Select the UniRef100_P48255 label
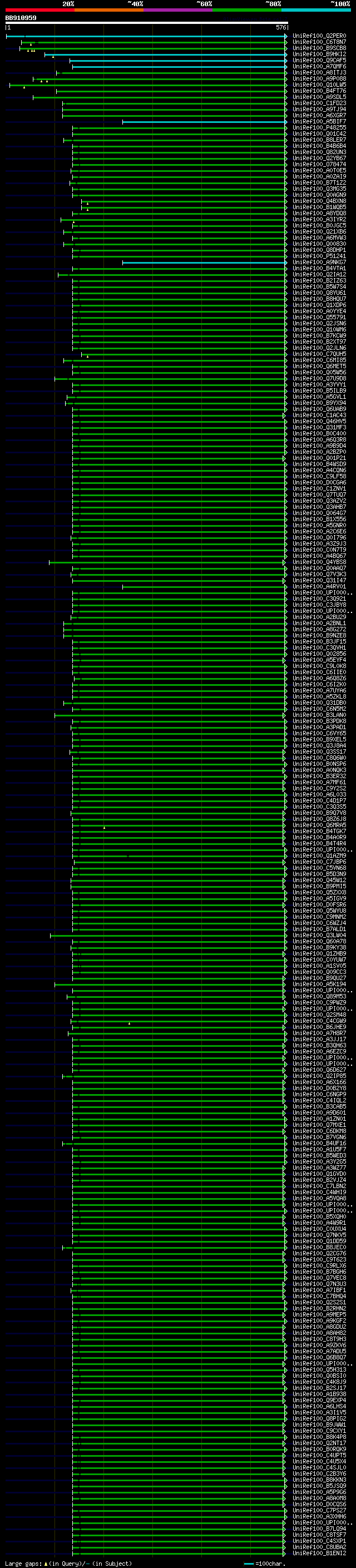Viewport: 356px width, 1568px height. (319, 128)
